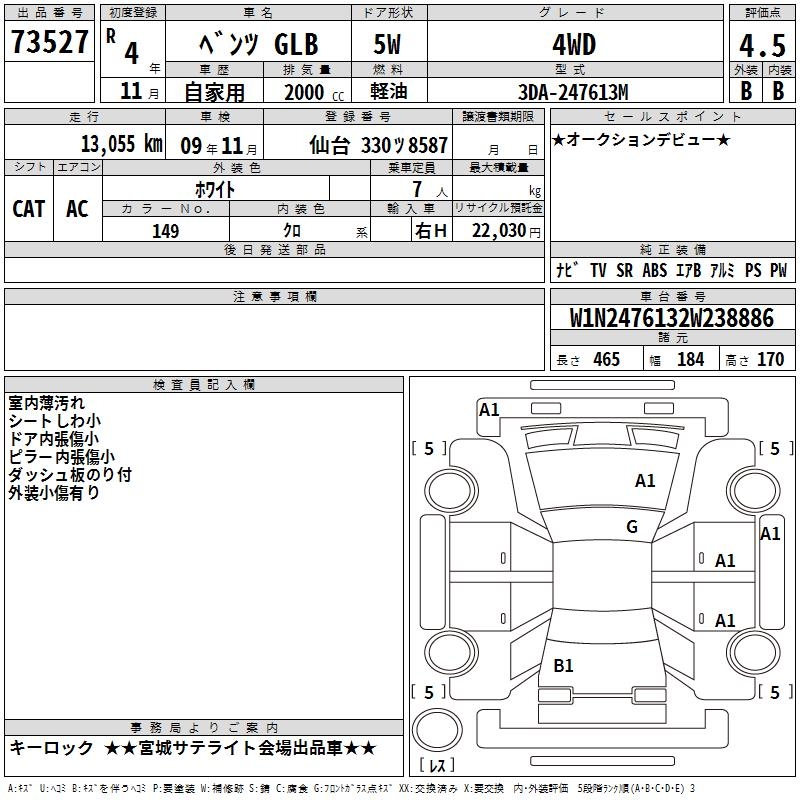This screenshot has width=800, height=800.
Task: Click the sales point ★オークションデビュー★
Action: 641,139
